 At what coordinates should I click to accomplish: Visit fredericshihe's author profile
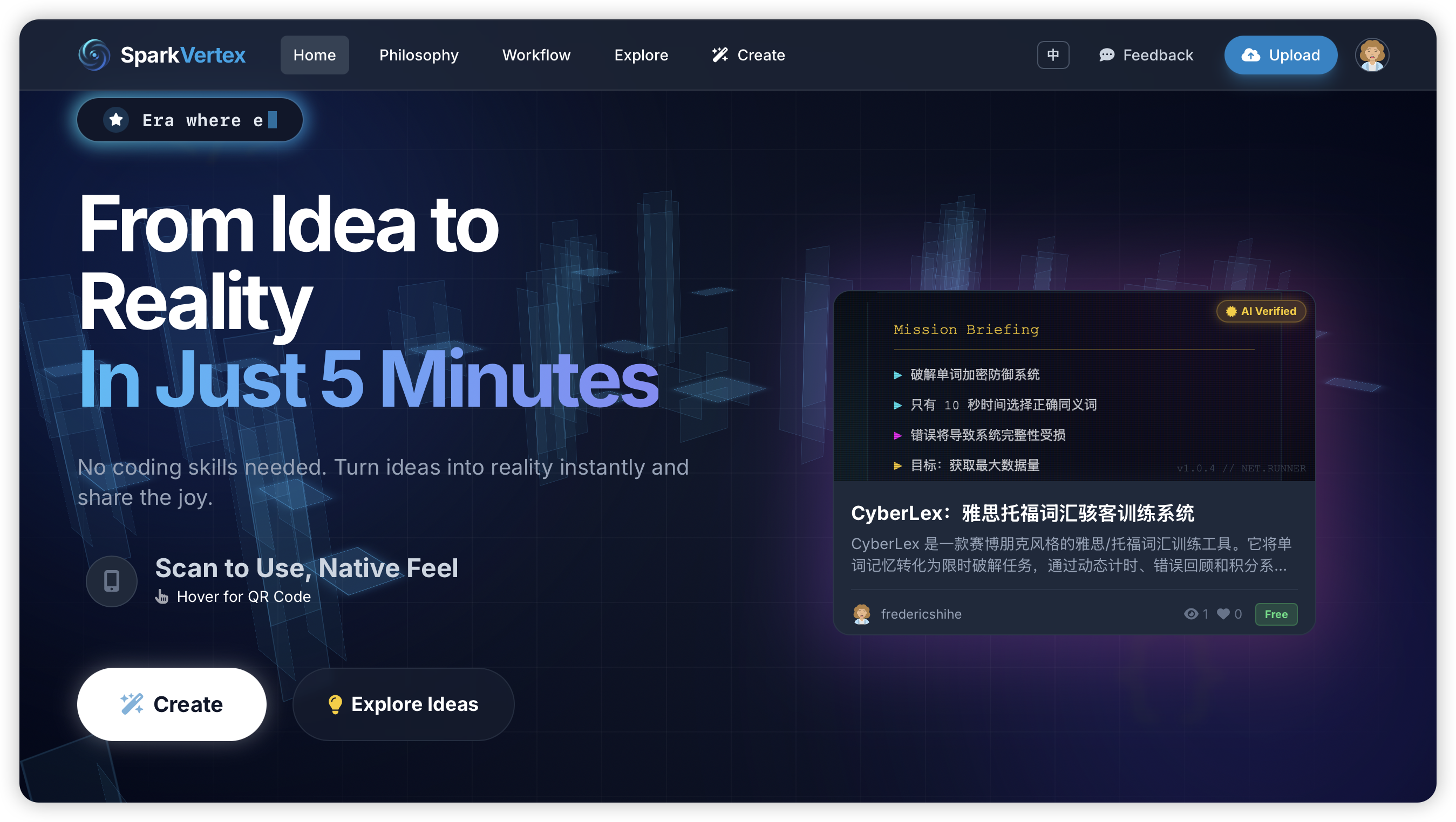(x=921, y=614)
